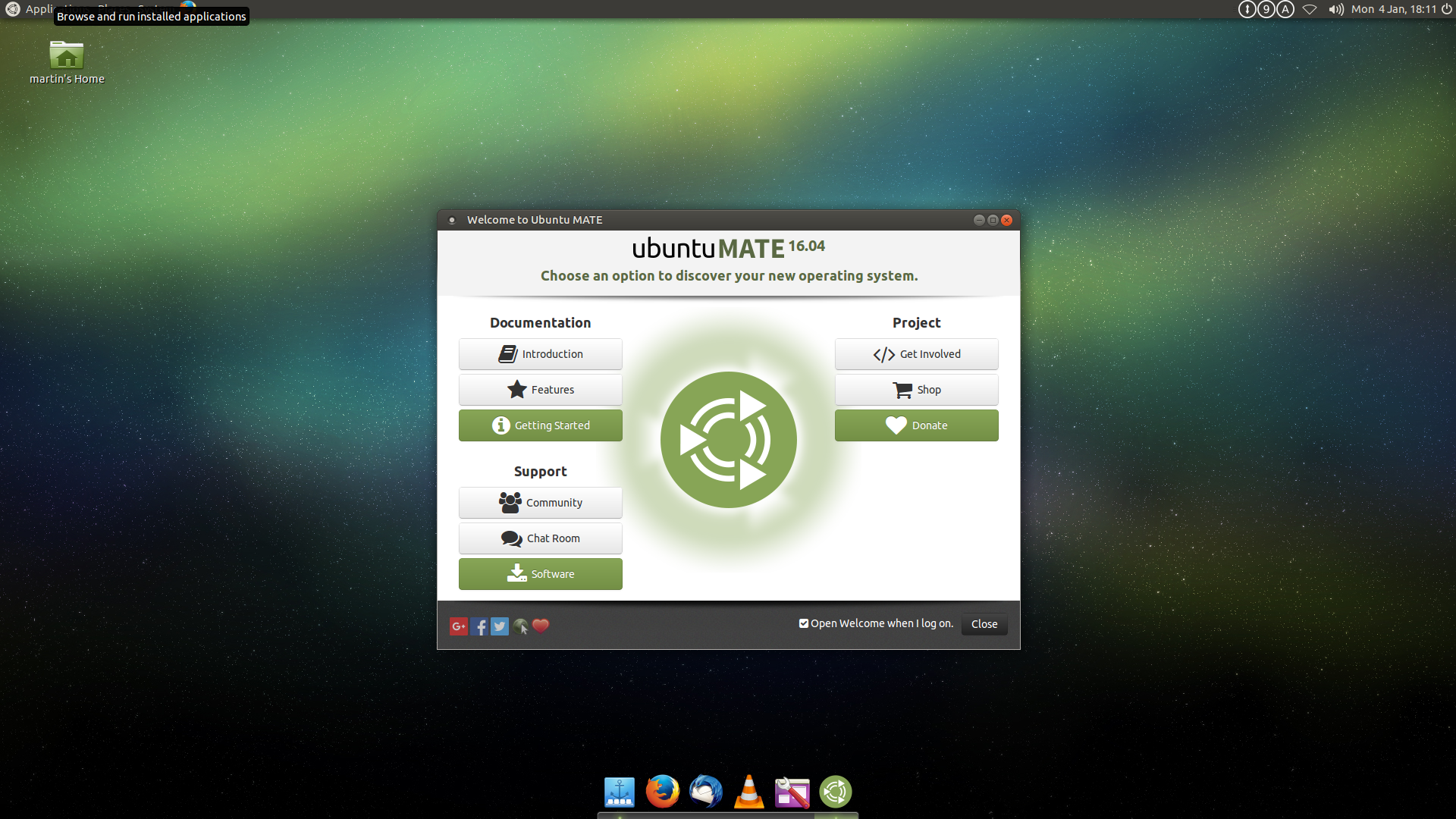Click the clock date in top panel
The image size is (1456, 819).
click(1393, 9)
